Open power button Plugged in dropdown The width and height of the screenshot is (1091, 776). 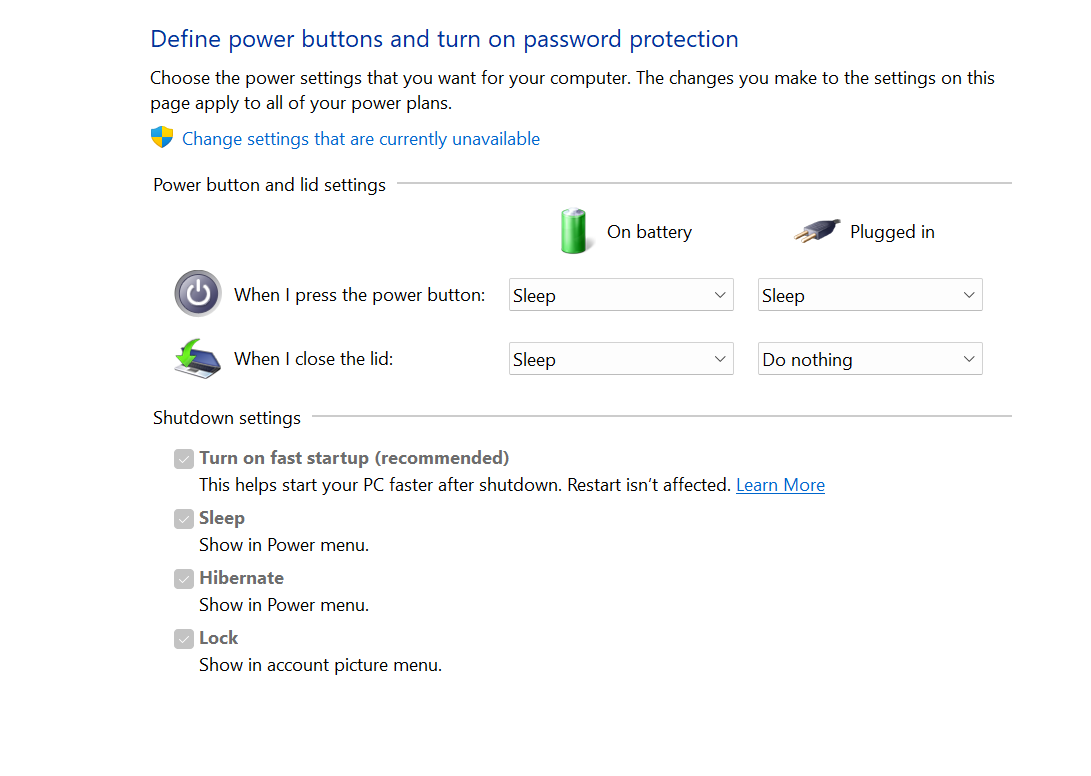pos(870,295)
